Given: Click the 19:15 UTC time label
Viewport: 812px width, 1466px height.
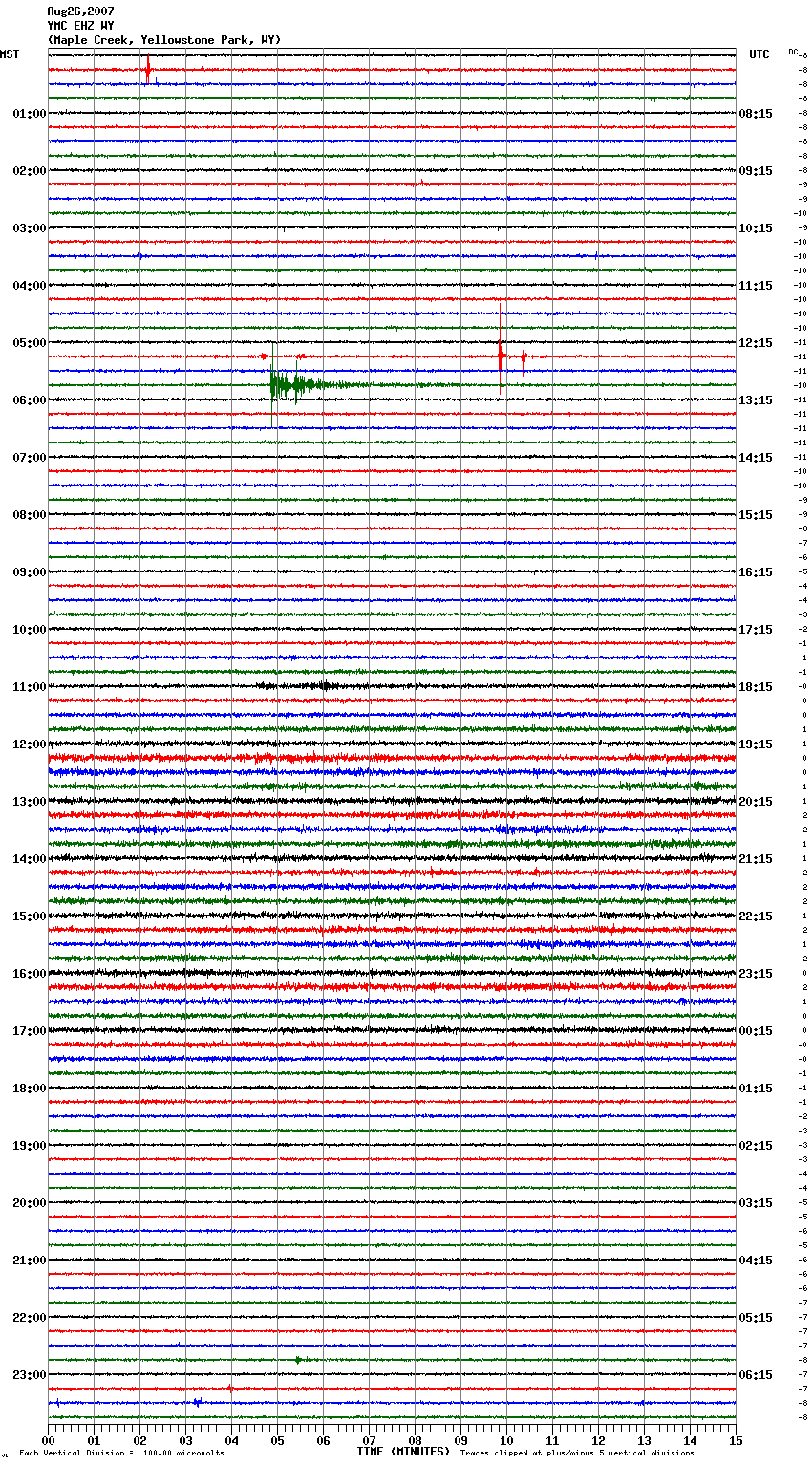Looking at the screenshot, I should pyautogui.click(x=756, y=744).
